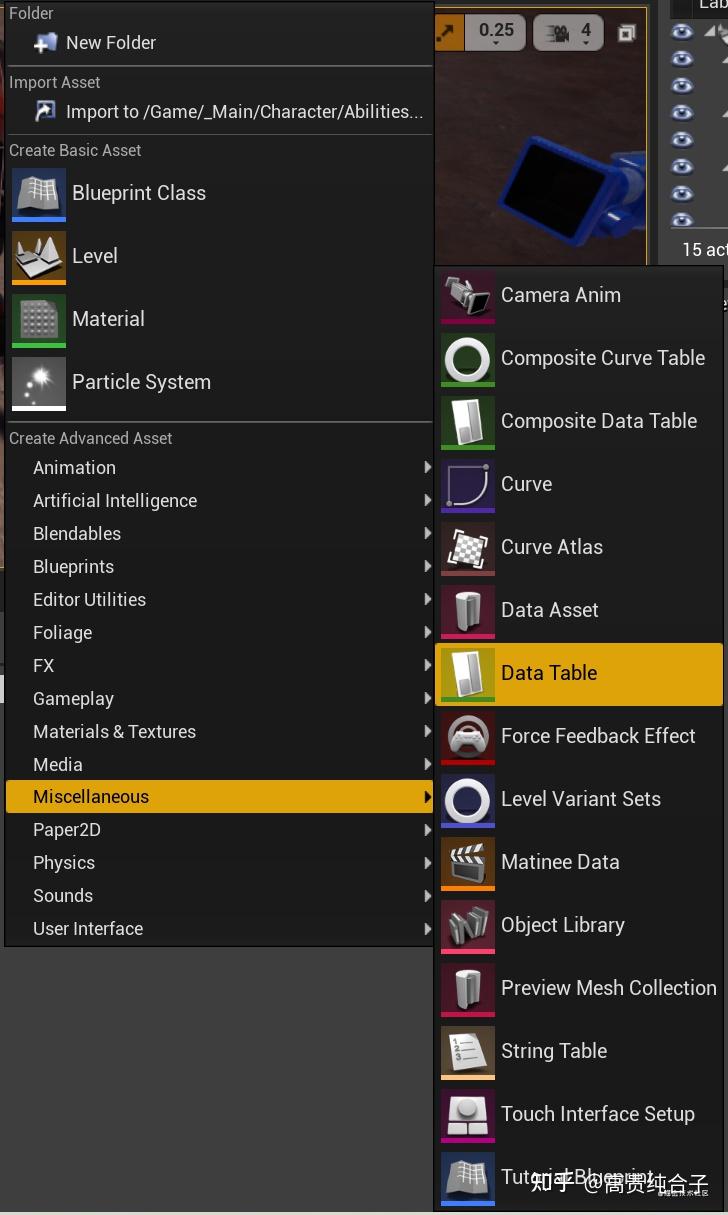The width and height of the screenshot is (728, 1215).
Task: Click New Folder
Action: [x=110, y=43]
